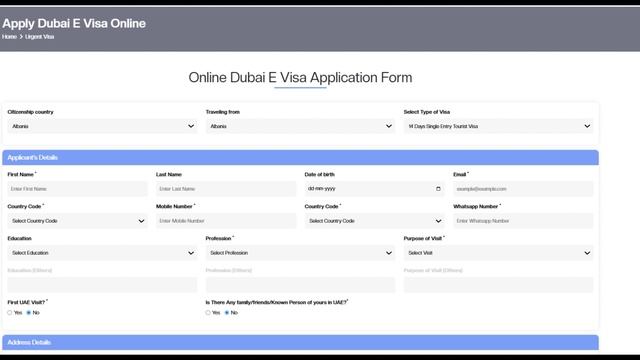
Task: Click the Mobile Number input field
Action: (226, 221)
